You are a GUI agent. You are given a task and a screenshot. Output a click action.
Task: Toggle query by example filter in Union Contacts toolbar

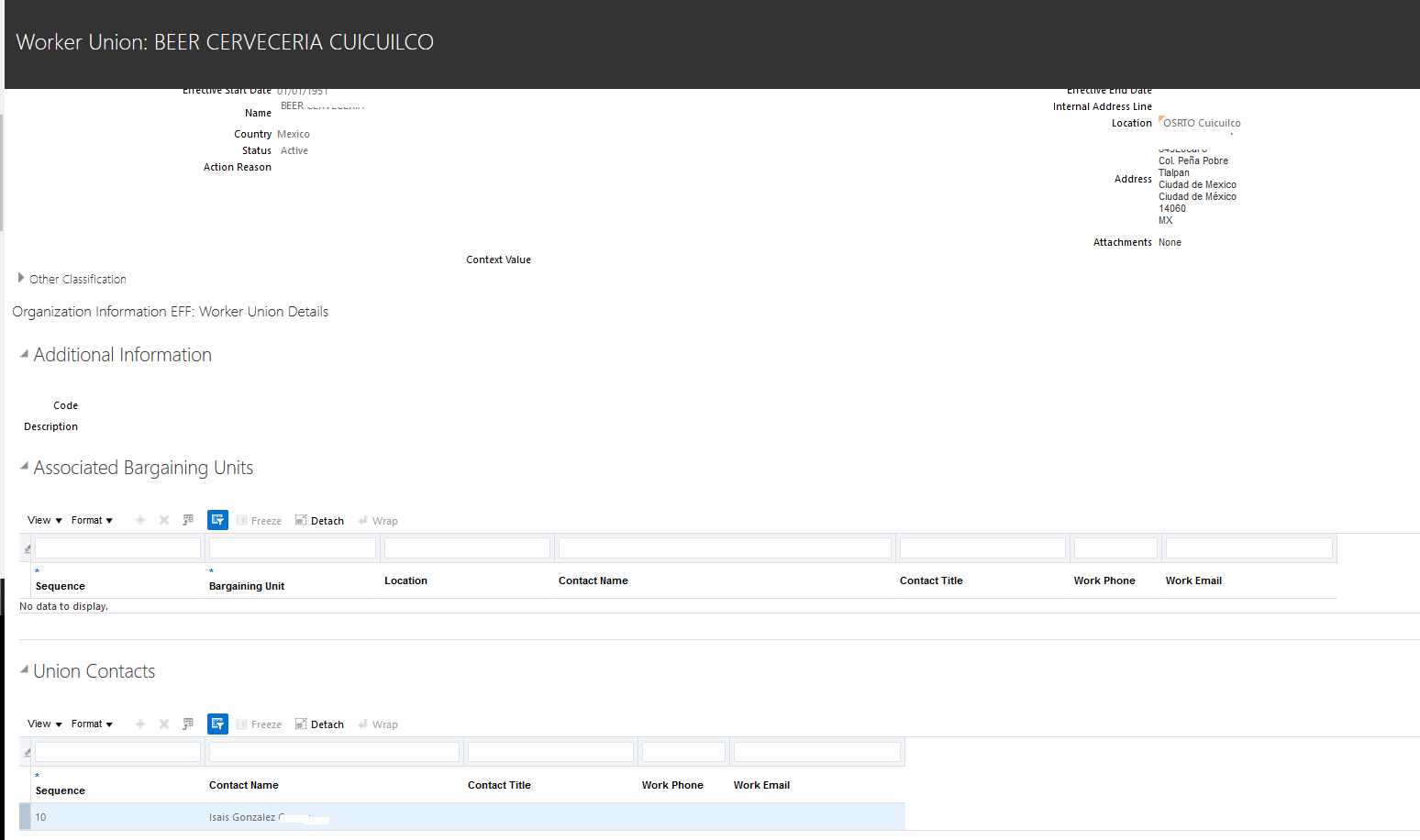pyautogui.click(x=217, y=724)
